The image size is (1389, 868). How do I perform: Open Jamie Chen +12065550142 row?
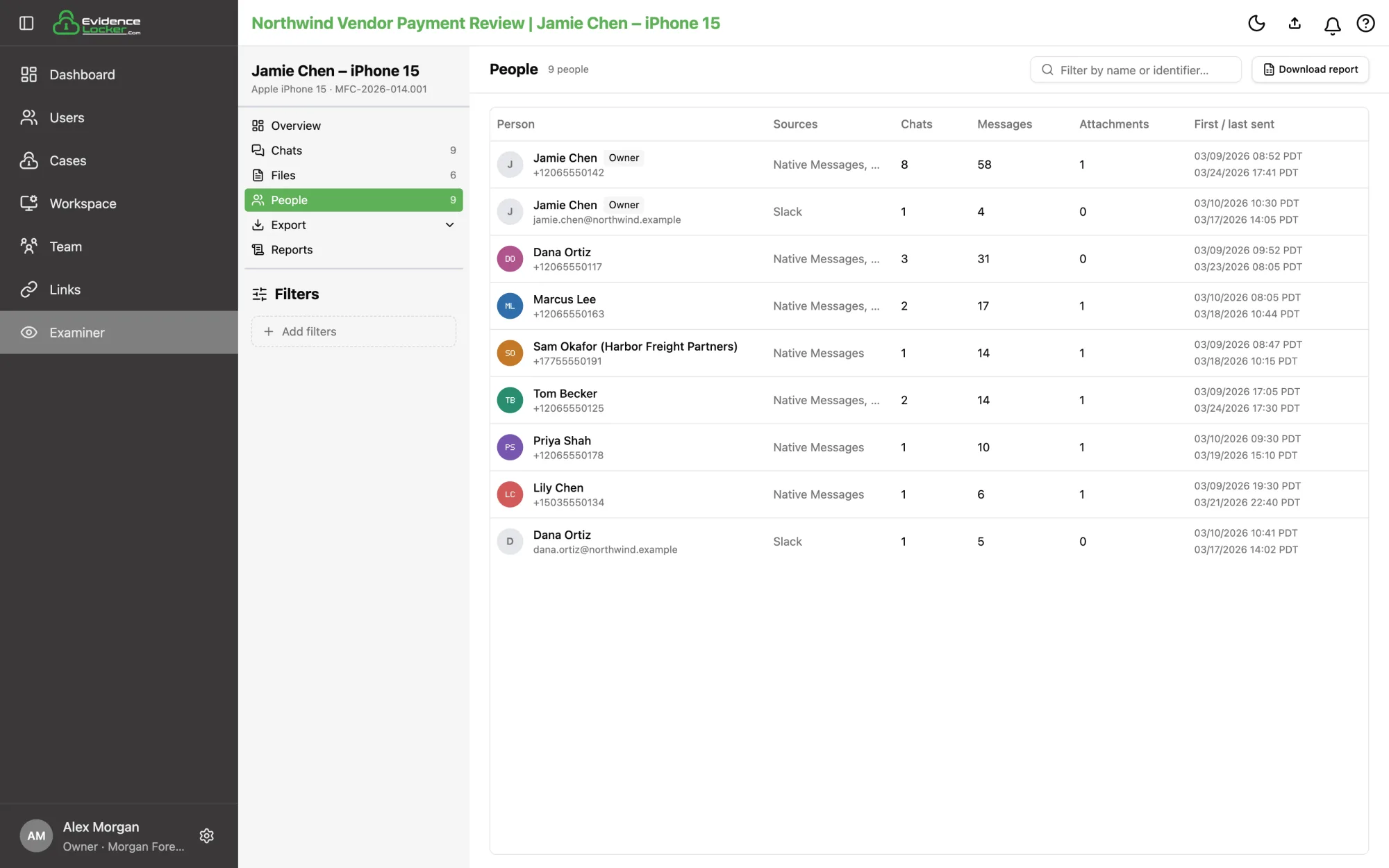[x=929, y=165]
